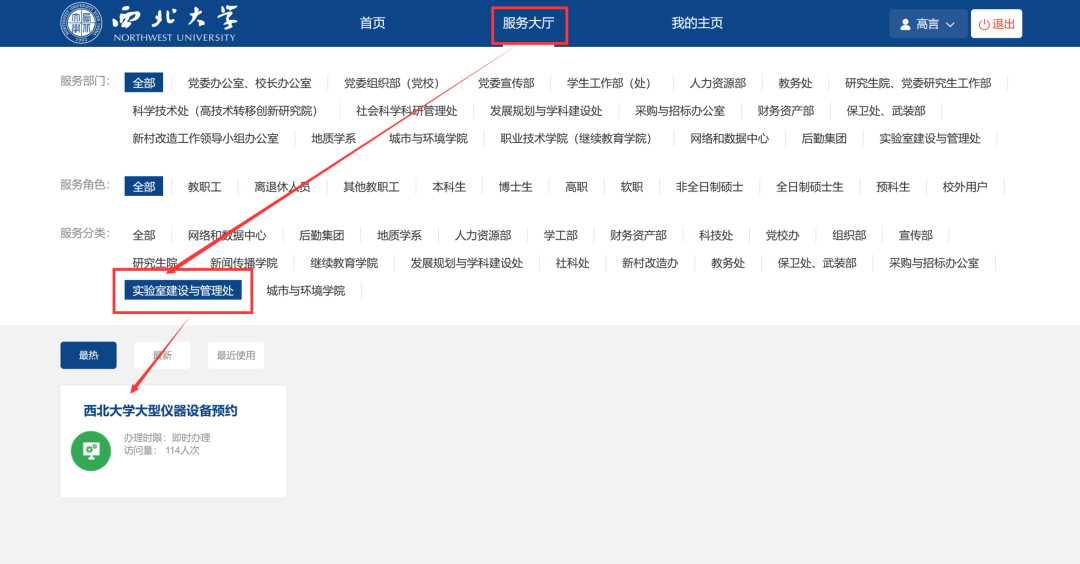Filter role by 预科生
This screenshot has height=564, width=1080.
coord(893,187)
